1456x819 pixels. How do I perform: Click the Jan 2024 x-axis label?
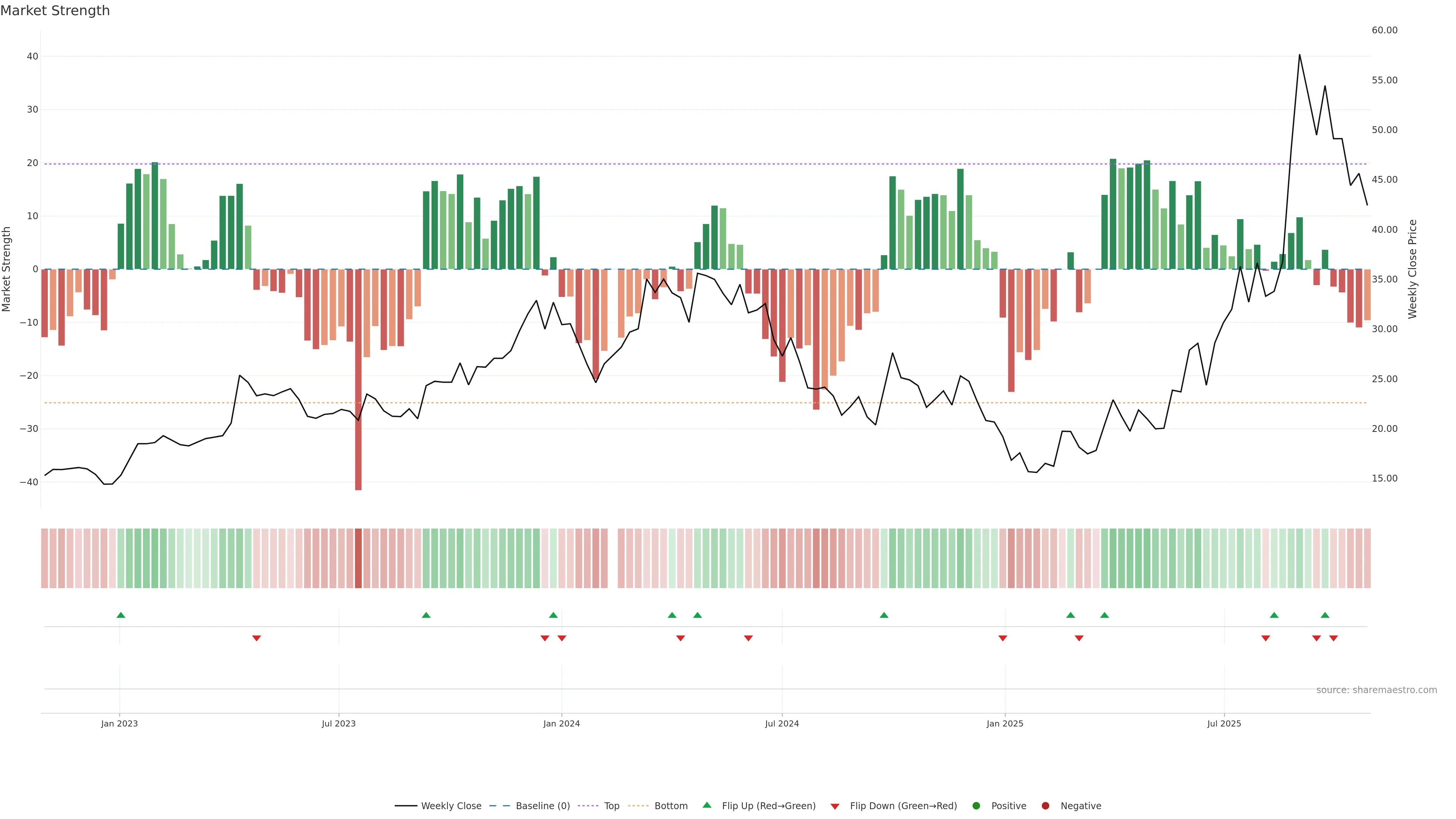pyautogui.click(x=561, y=723)
